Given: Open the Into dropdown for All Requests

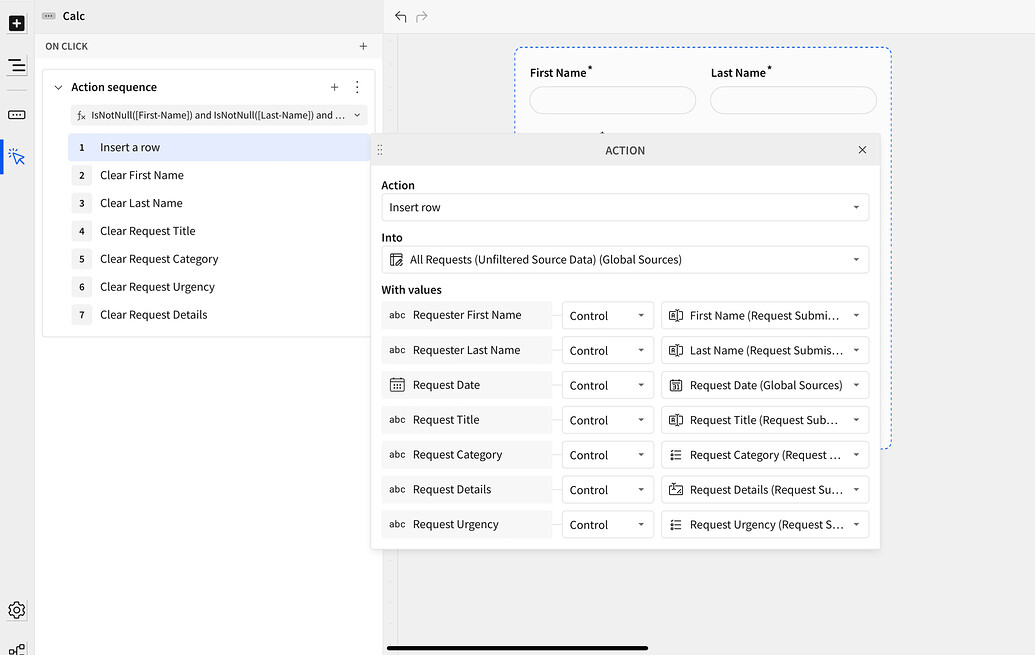Looking at the screenshot, I should [624, 259].
